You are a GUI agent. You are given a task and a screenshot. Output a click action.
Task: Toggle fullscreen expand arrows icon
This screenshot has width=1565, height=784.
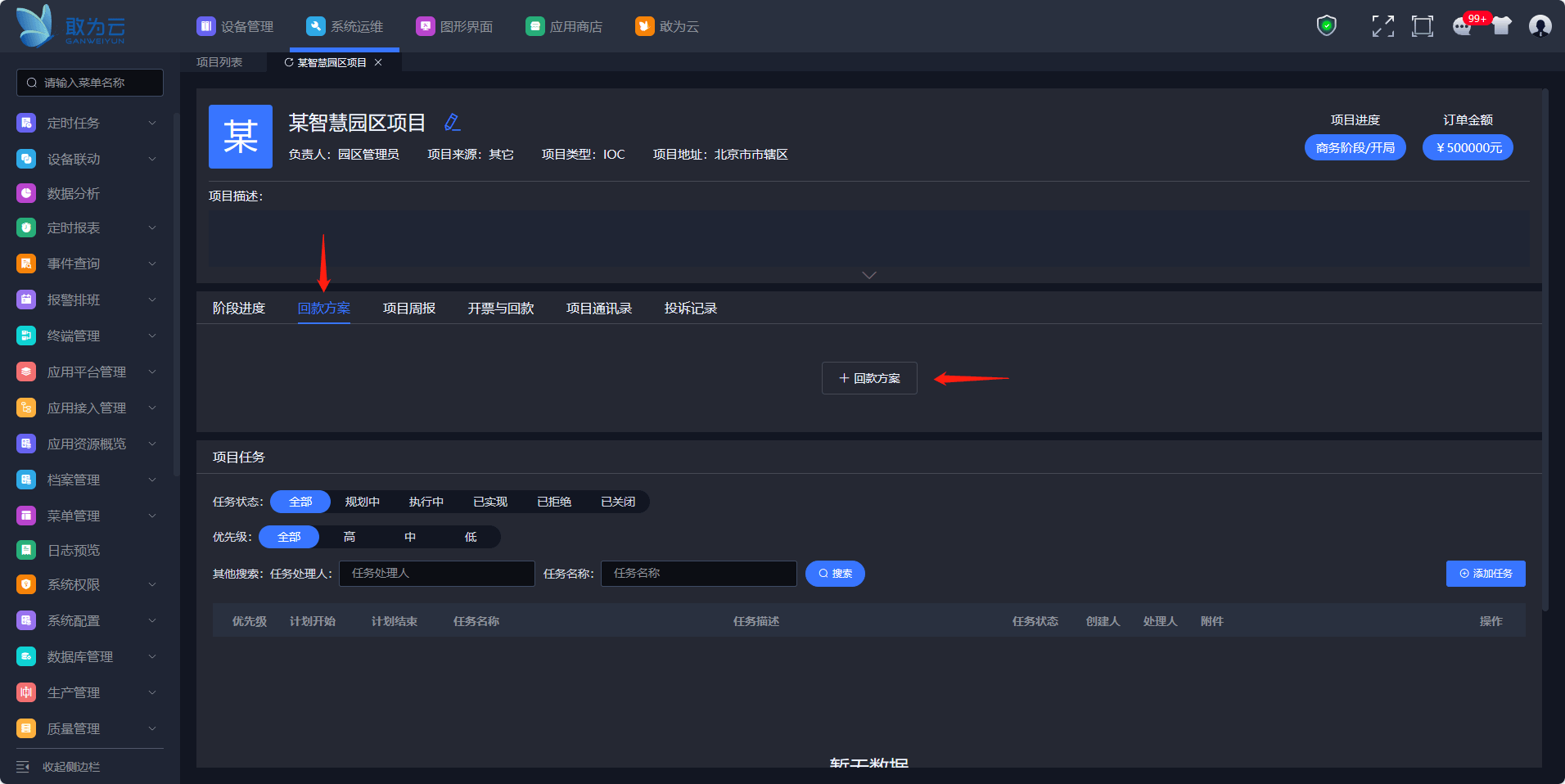pos(1382,26)
